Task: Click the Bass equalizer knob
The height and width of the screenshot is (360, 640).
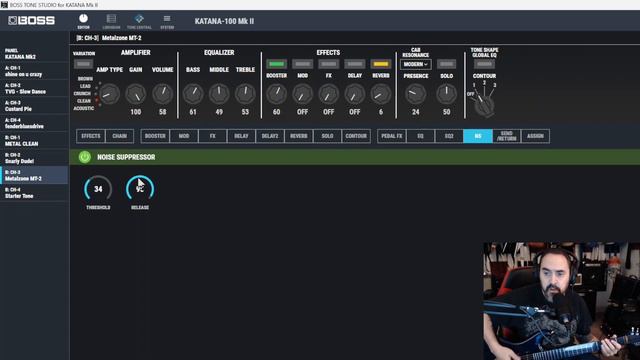Action: (x=193, y=94)
